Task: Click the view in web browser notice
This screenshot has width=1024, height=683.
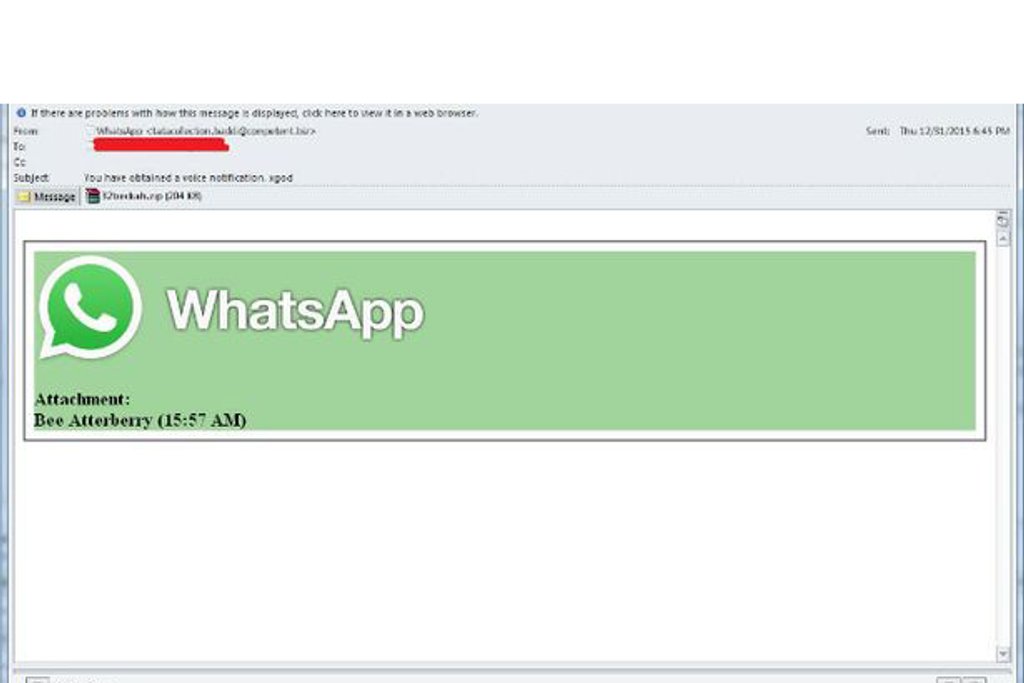Action: click(254, 113)
